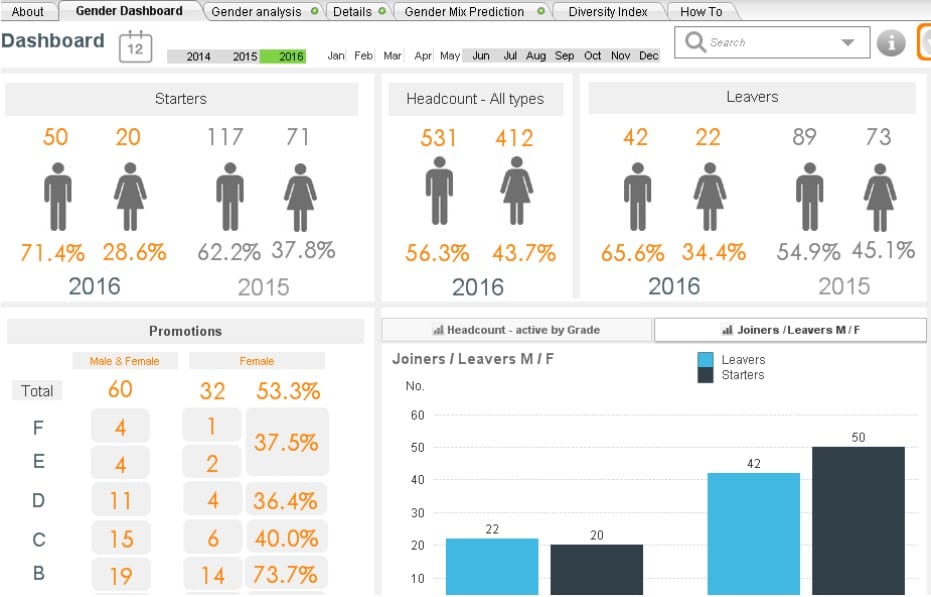The image size is (931, 597).
Task: Click the calendar icon next to Dashboard
Action: coord(135,46)
